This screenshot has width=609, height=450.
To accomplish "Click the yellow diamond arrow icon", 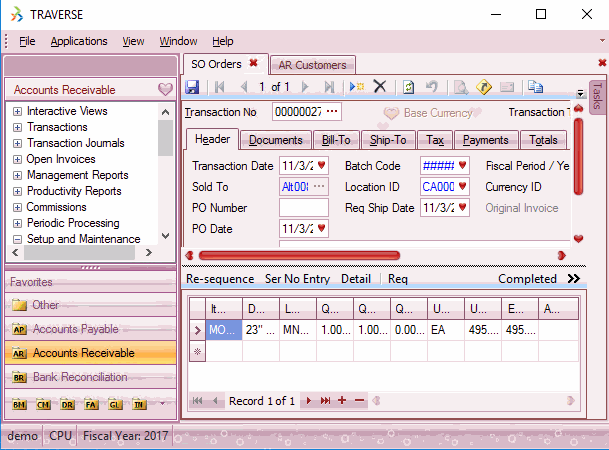I will click(x=484, y=87).
